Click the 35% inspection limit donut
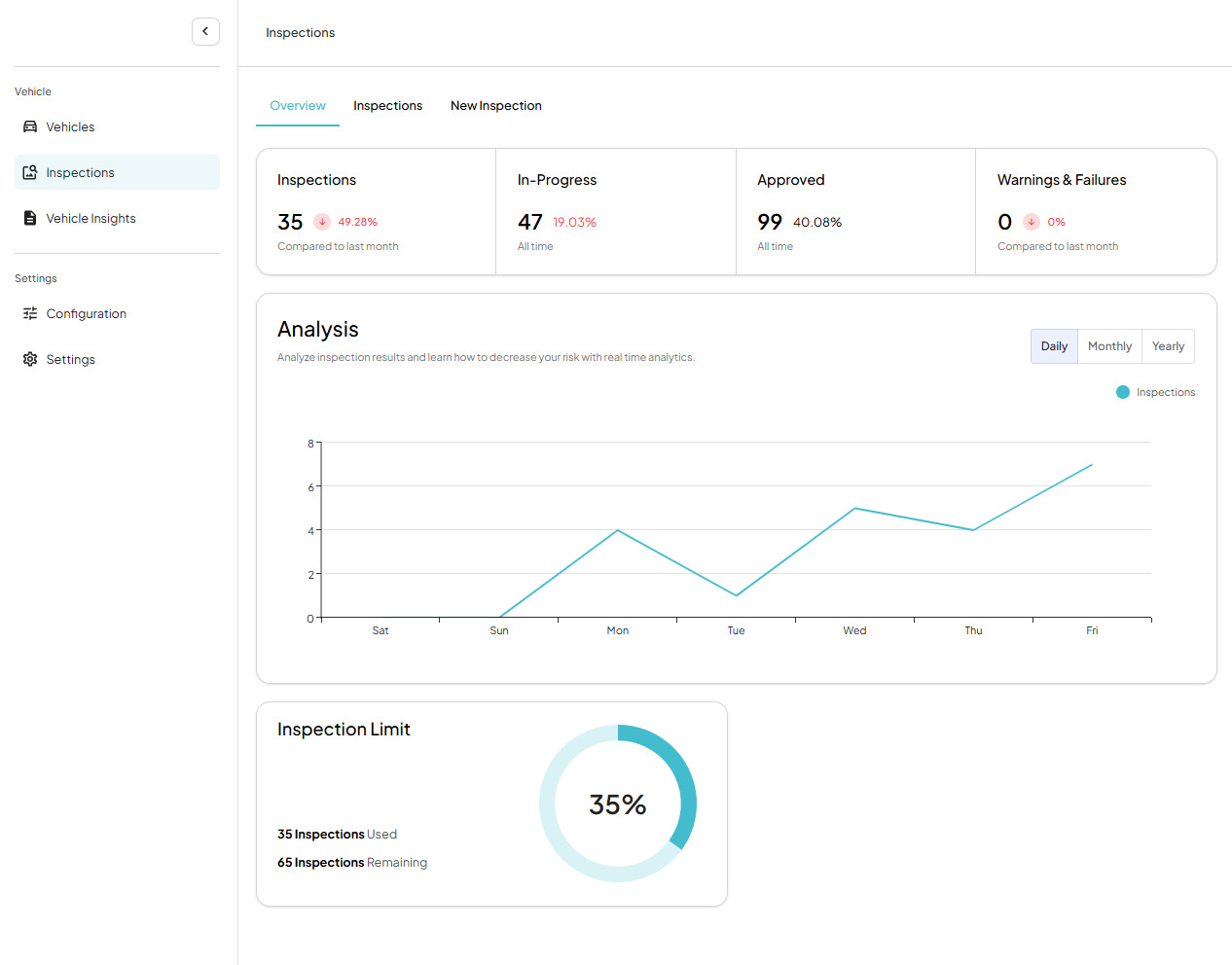 pyautogui.click(x=618, y=804)
